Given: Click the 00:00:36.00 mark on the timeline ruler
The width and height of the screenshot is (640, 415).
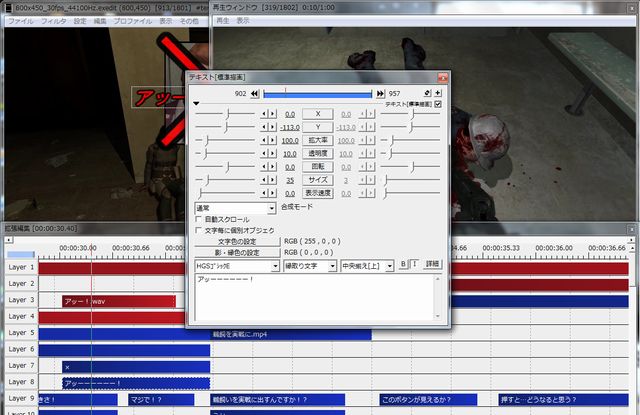Looking at the screenshot, I should click(x=554, y=248).
